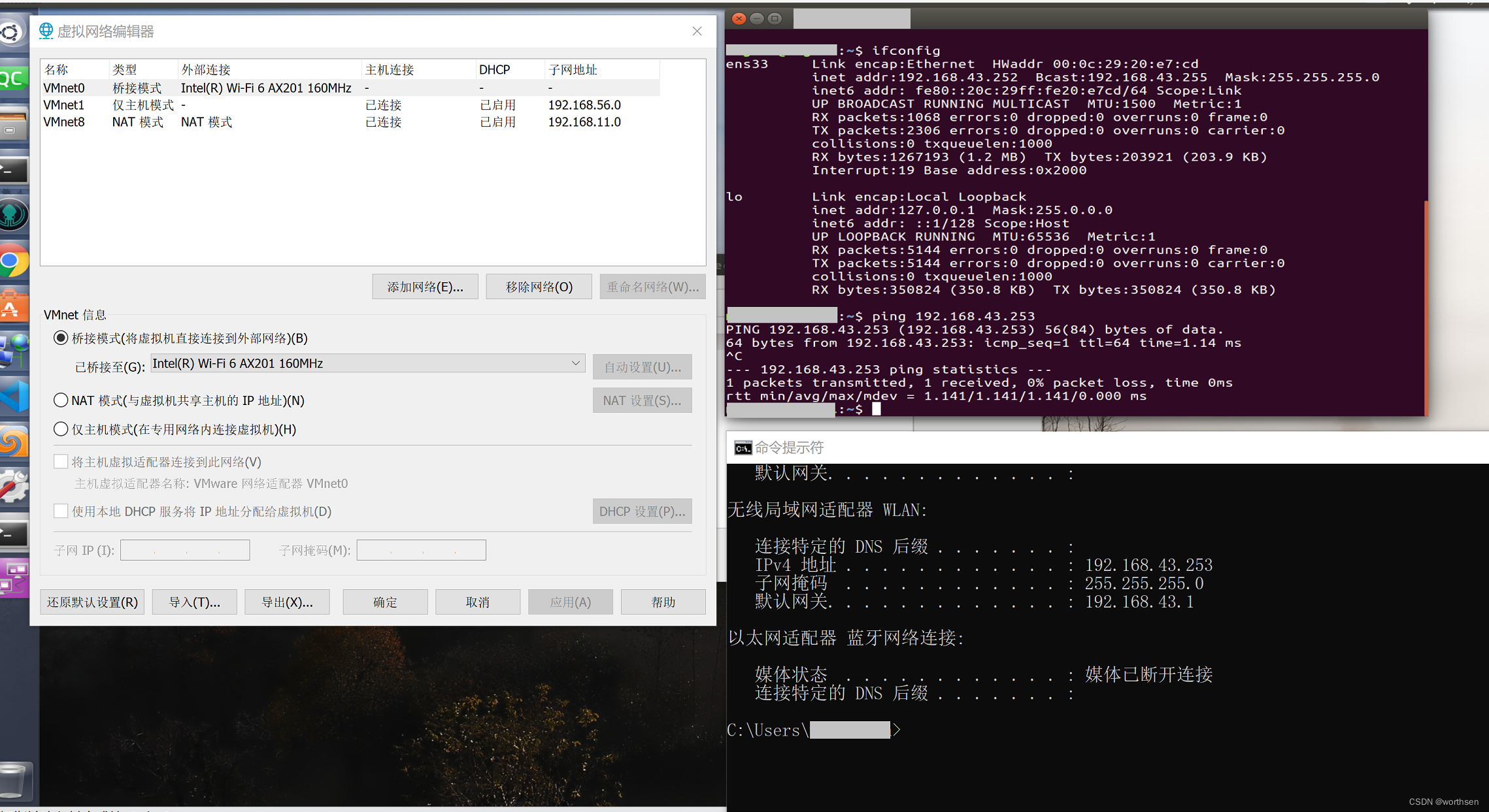Open GitKraken from the dock

click(13, 215)
